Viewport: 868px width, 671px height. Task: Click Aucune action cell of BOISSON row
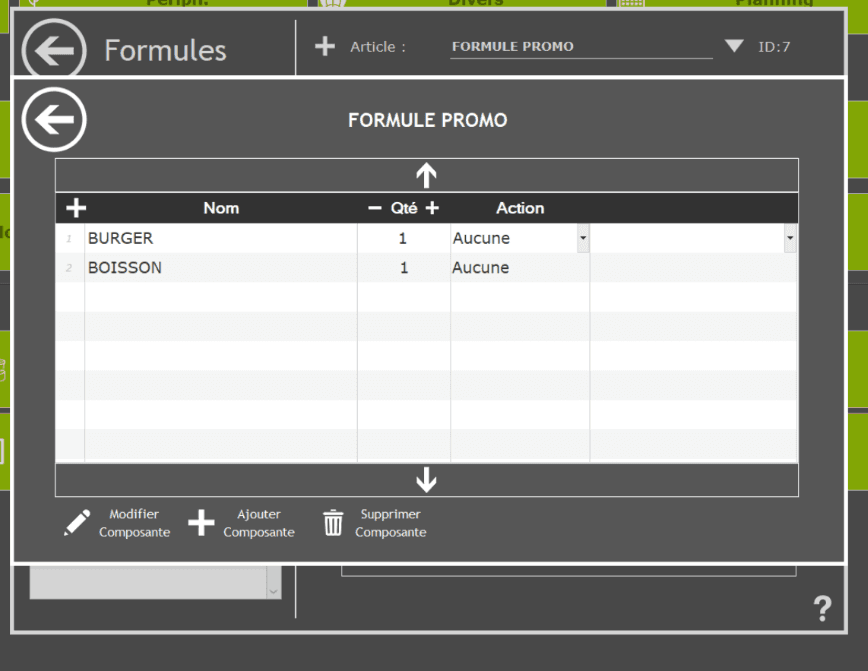[x=520, y=267]
